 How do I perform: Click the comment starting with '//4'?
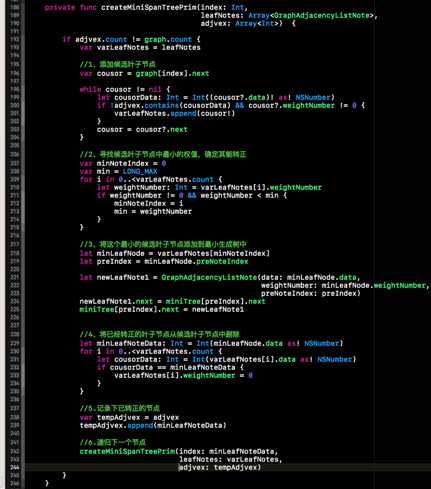tap(159, 334)
